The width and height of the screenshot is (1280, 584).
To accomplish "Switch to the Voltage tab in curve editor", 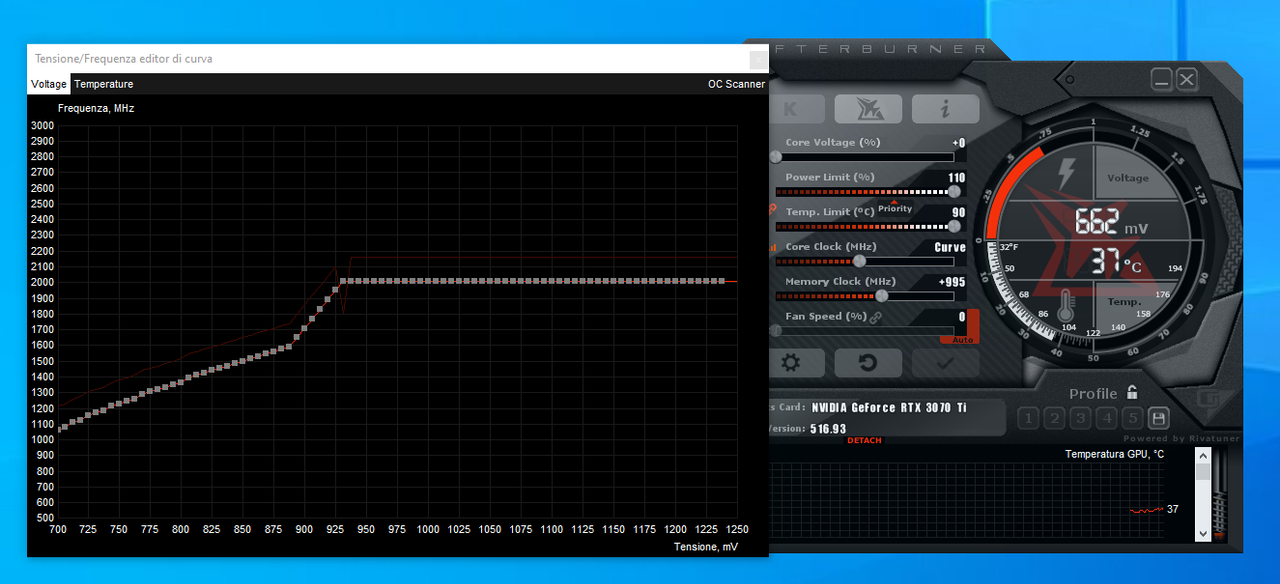I will 49,84.
